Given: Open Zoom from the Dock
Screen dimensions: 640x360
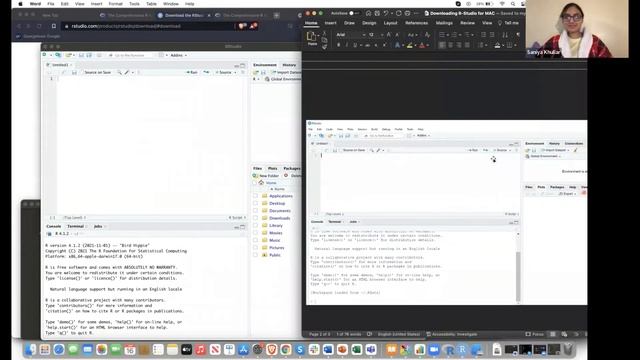Looking at the screenshot, I should pyautogui.click(x=434, y=350).
